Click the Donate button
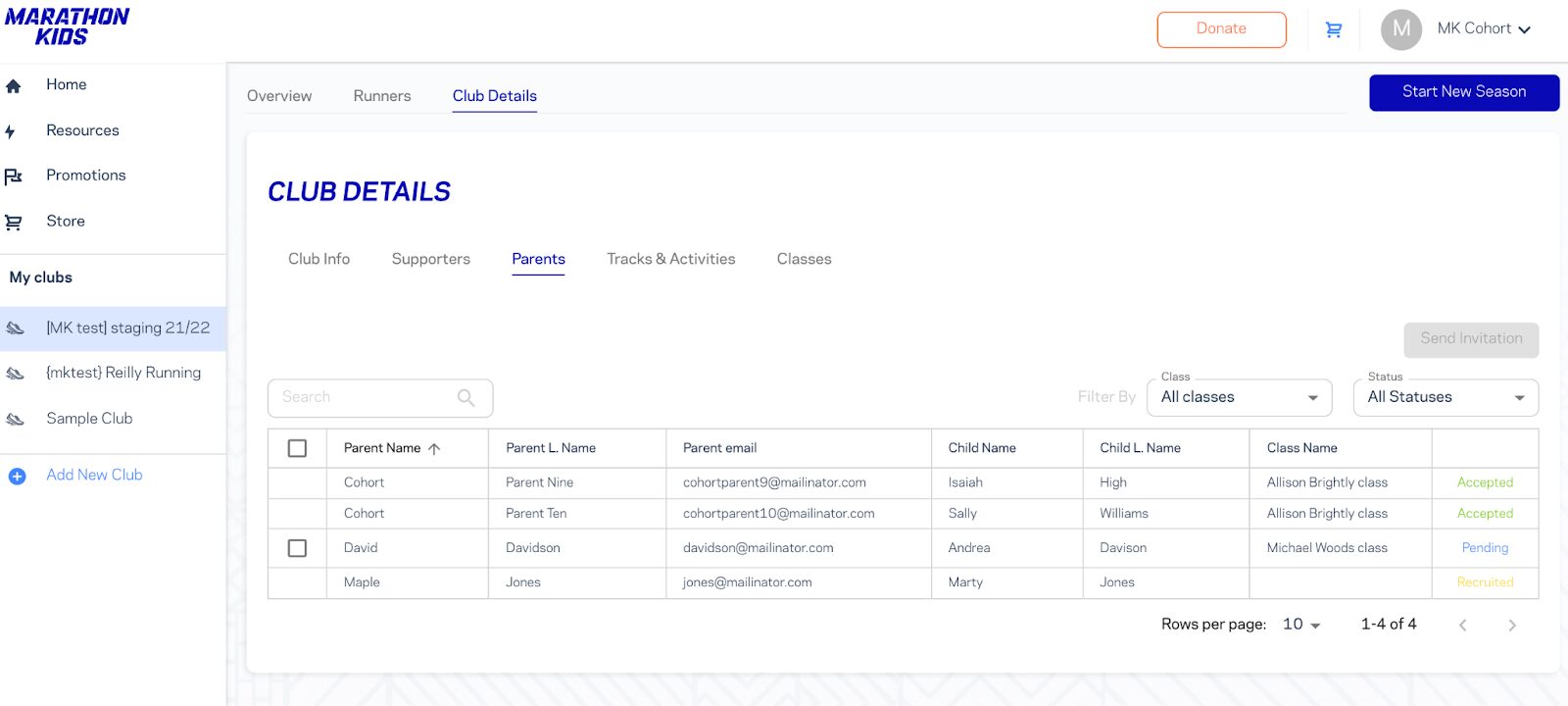The width and height of the screenshot is (1568, 706). click(1221, 29)
